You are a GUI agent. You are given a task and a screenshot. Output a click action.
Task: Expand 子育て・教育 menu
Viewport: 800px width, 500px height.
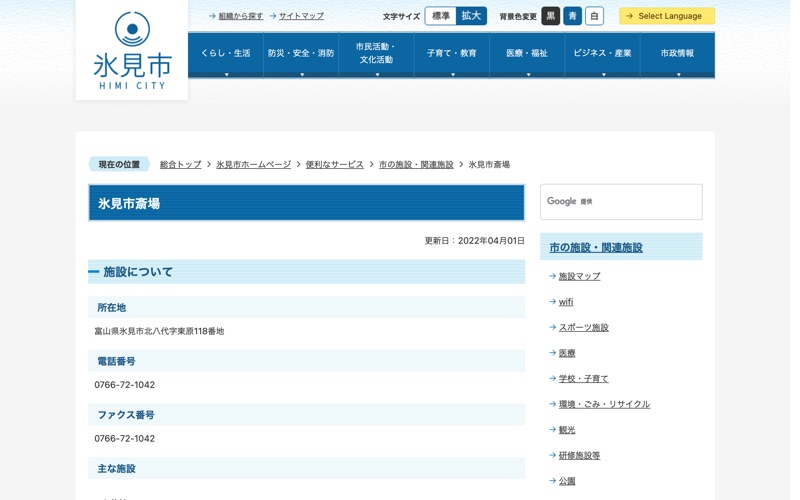click(452, 55)
